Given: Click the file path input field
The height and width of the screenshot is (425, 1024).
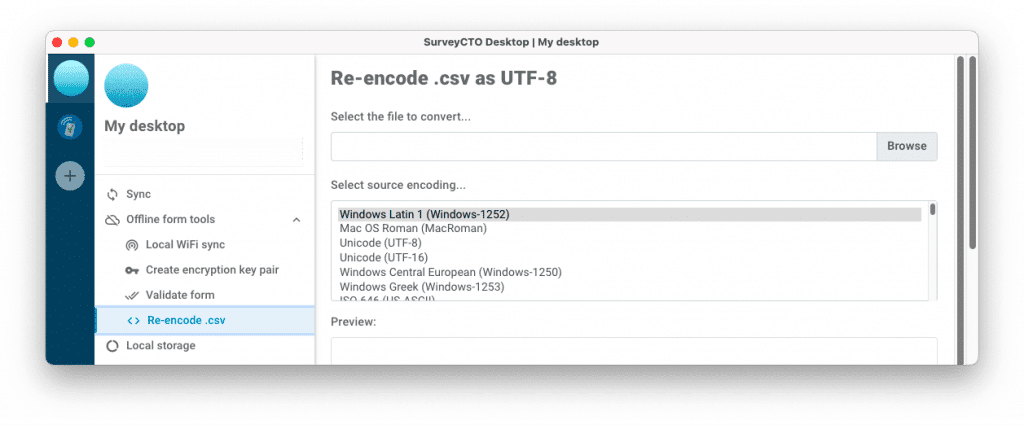Looking at the screenshot, I should tap(603, 146).
